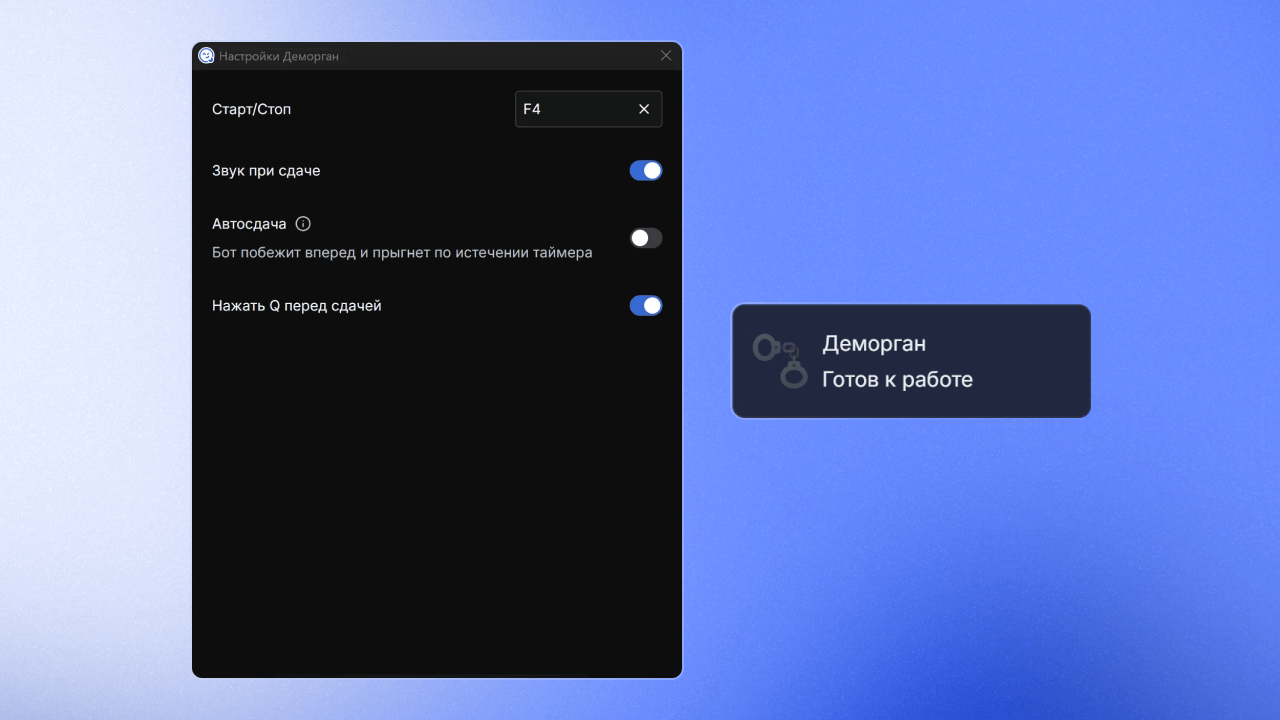Click the Старт/Стоп setting label
Image resolution: width=1280 pixels, height=720 pixels.
(x=251, y=109)
